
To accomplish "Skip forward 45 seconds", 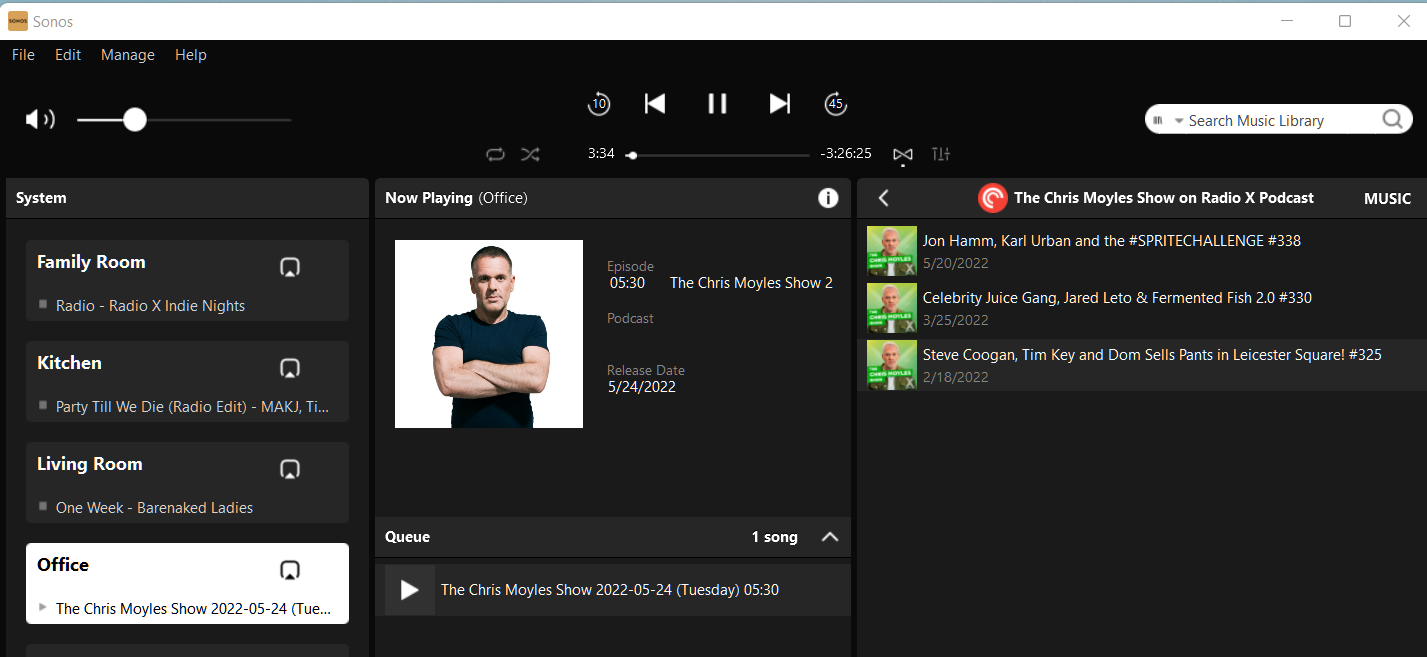I will pyautogui.click(x=835, y=103).
